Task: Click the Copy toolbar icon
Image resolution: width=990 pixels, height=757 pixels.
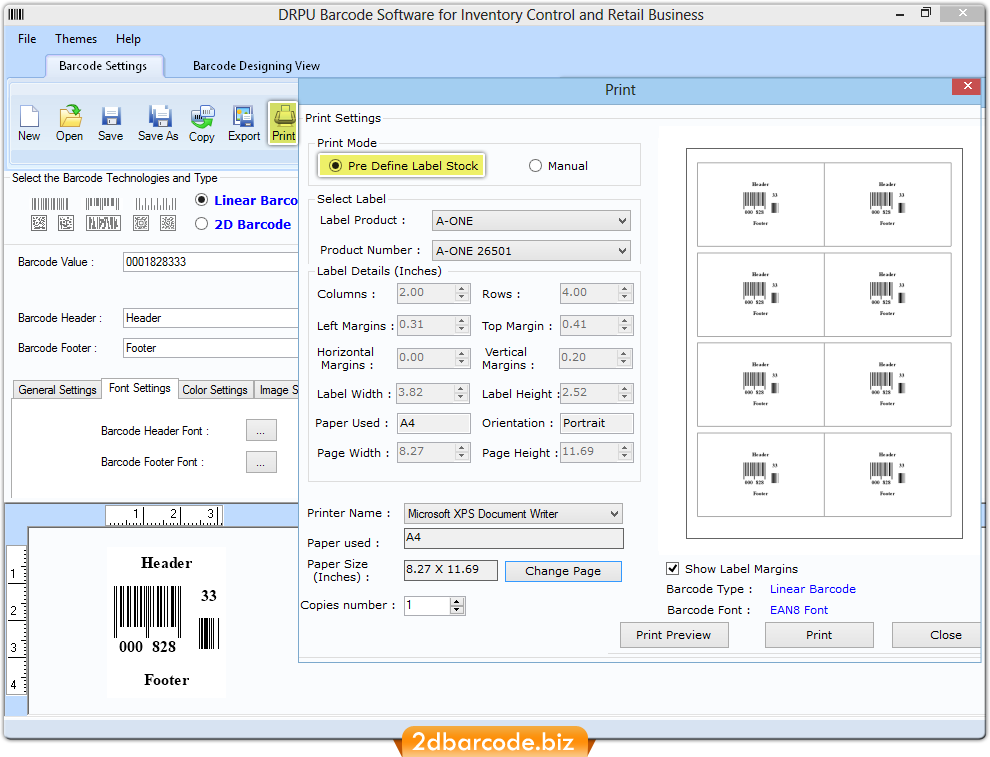Action: pyautogui.click(x=202, y=124)
